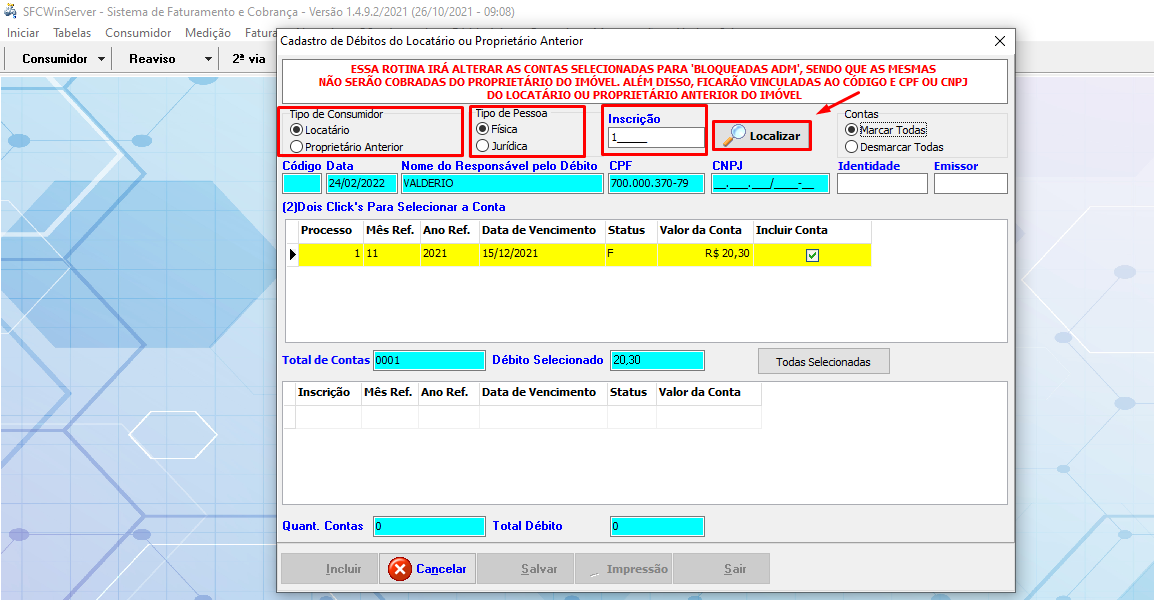Open the Iniciar menu
The image size is (1154, 600).
pyautogui.click(x=23, y=33)
